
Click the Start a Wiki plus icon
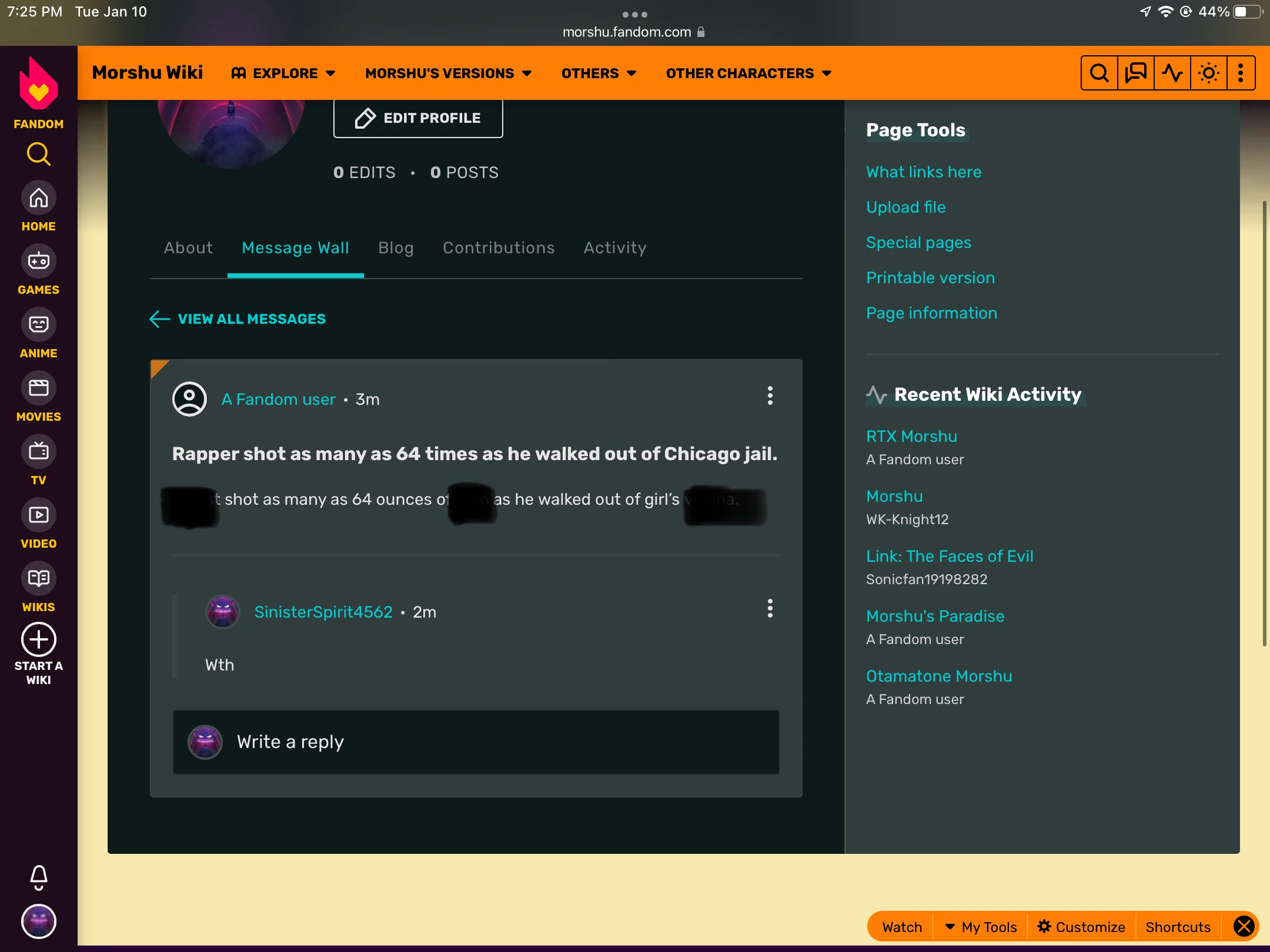click(x=38, y=640)
